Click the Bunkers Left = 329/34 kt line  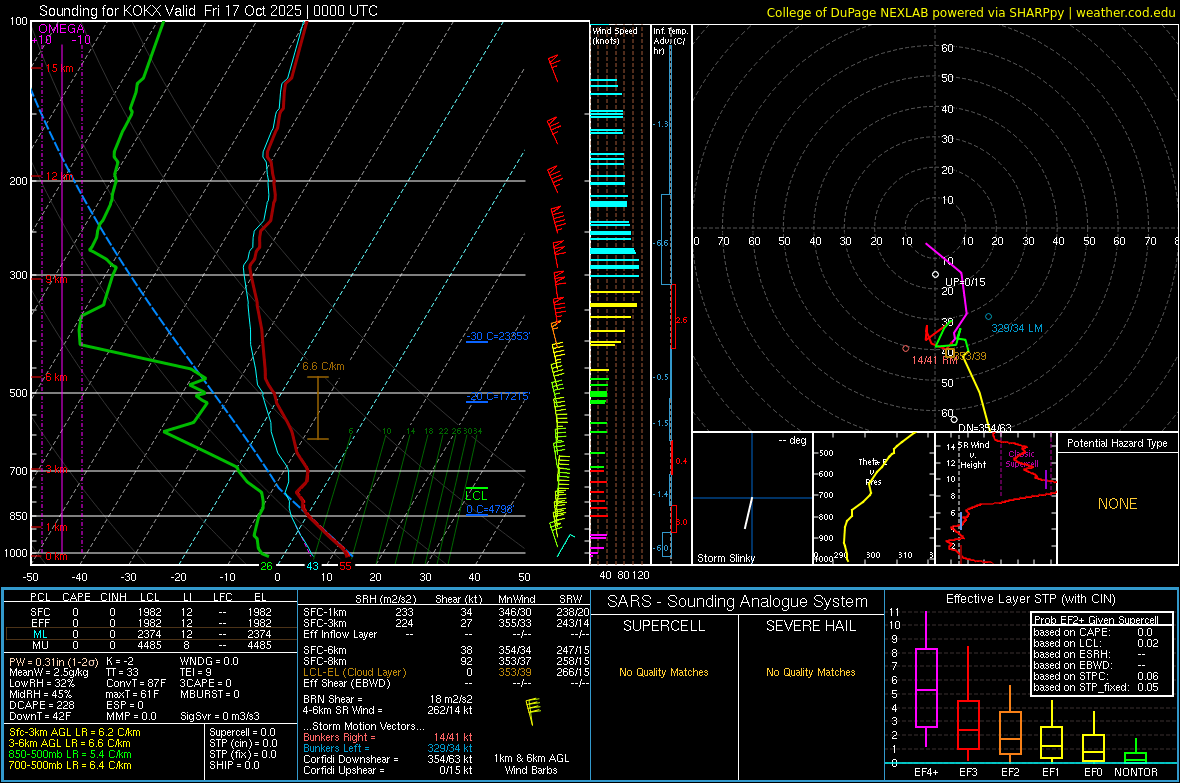(x=388, y=748)
